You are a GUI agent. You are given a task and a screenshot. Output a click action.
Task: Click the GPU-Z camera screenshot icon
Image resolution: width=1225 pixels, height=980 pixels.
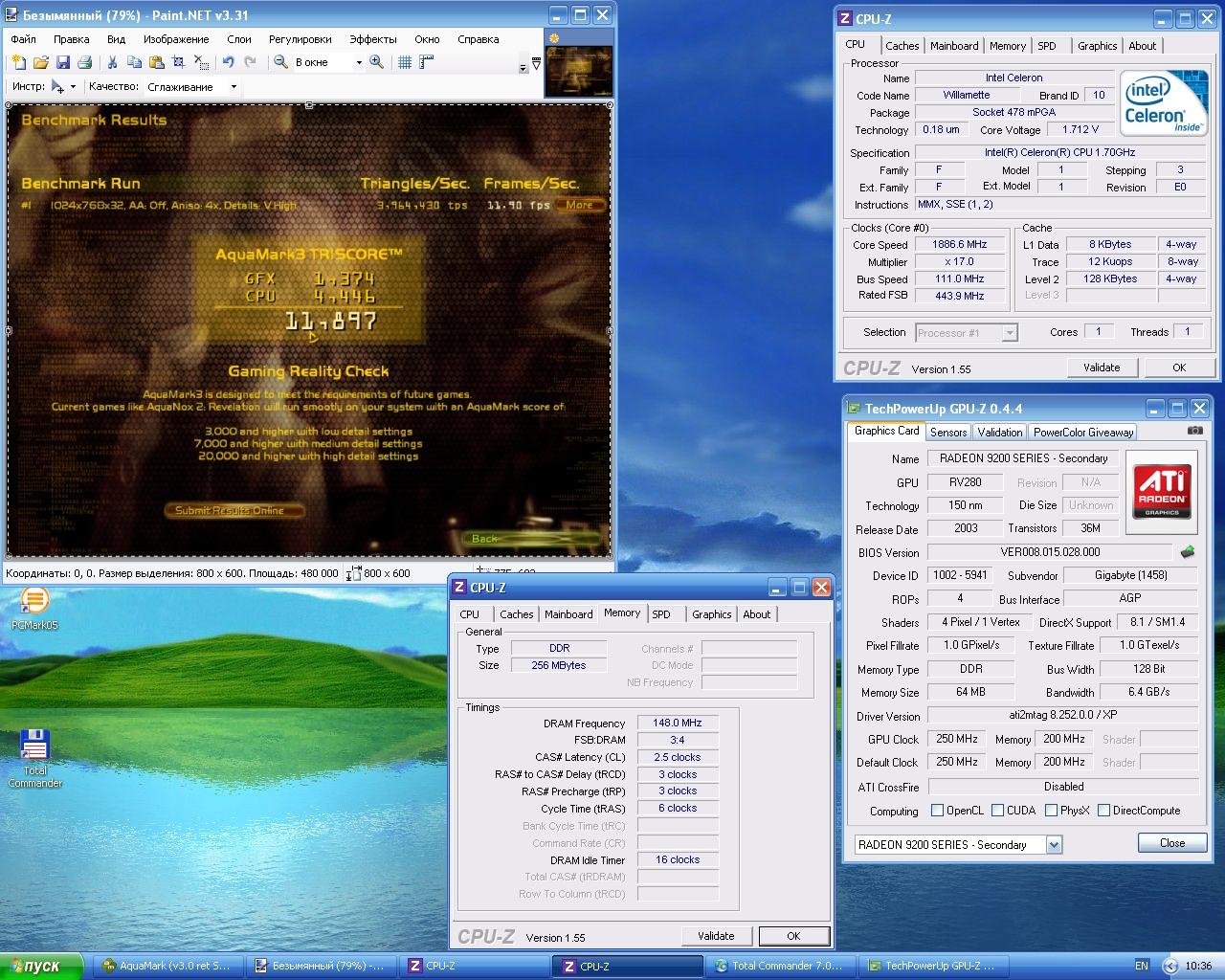pos(1194,431)
